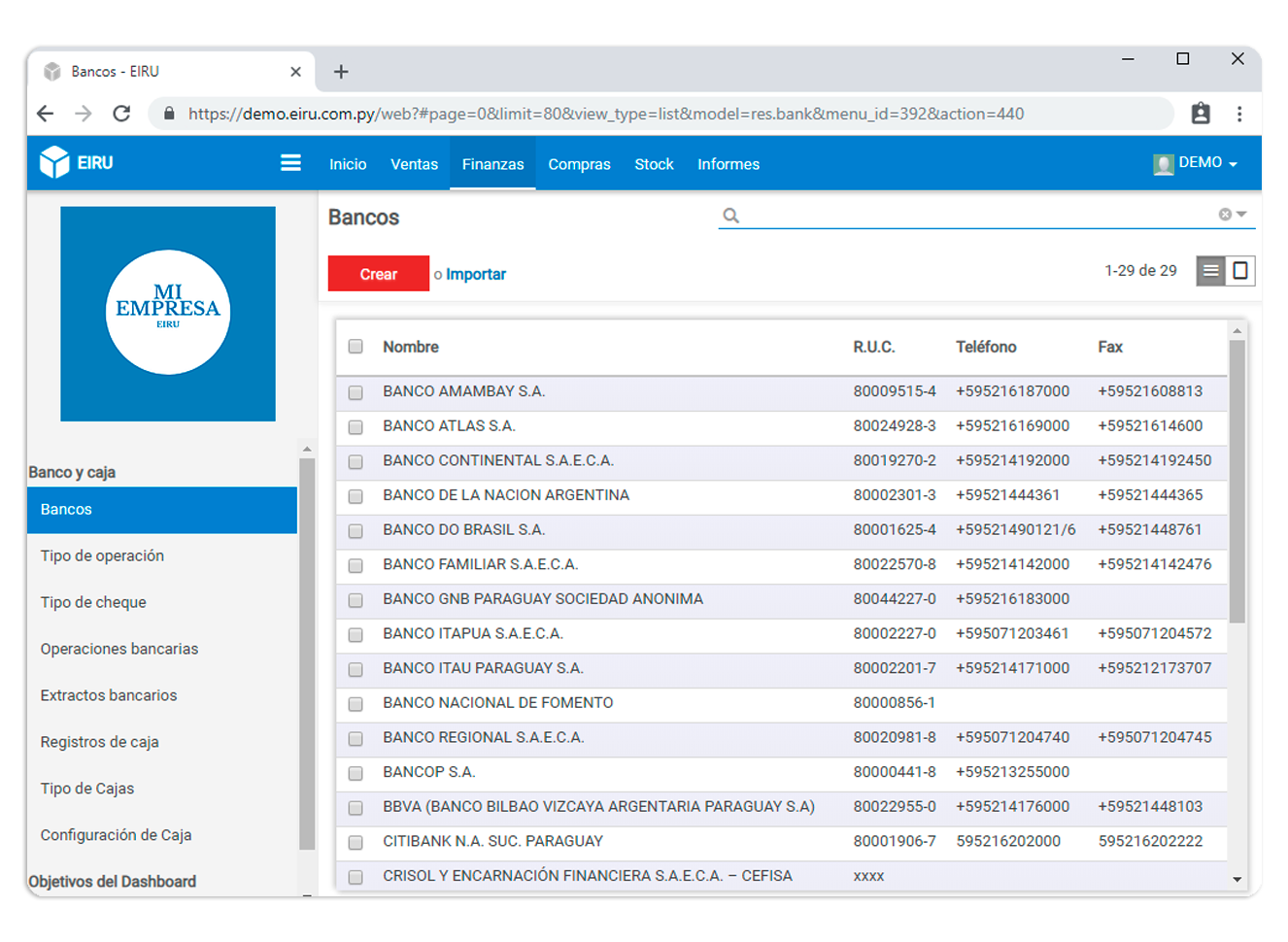Viewport: 1288px width, 942px height.
Task: Sort table by Fax column
Action: 1110,347
